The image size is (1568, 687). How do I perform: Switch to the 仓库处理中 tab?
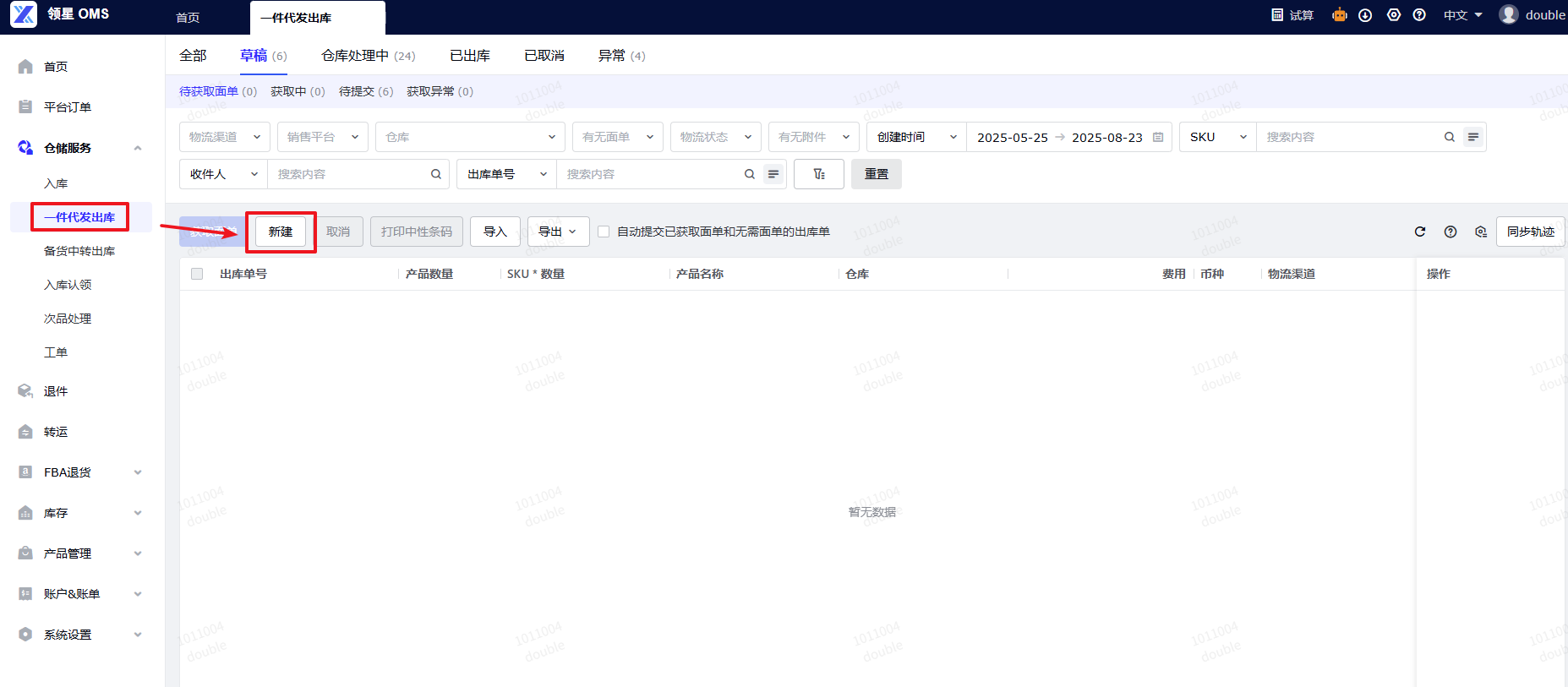click(369, 56)
